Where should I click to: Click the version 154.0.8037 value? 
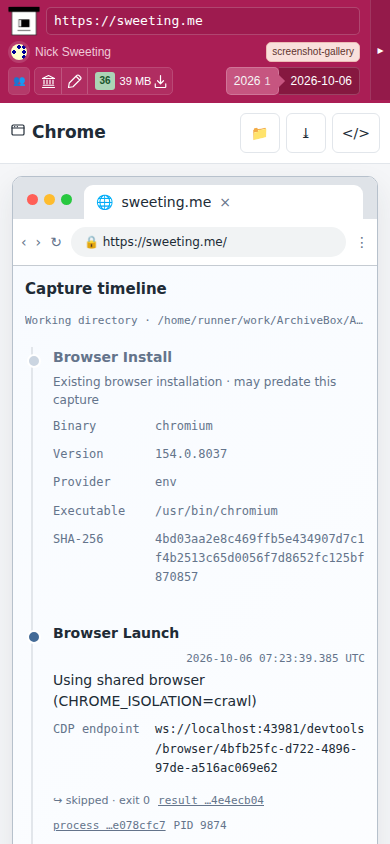coord(191,454)
